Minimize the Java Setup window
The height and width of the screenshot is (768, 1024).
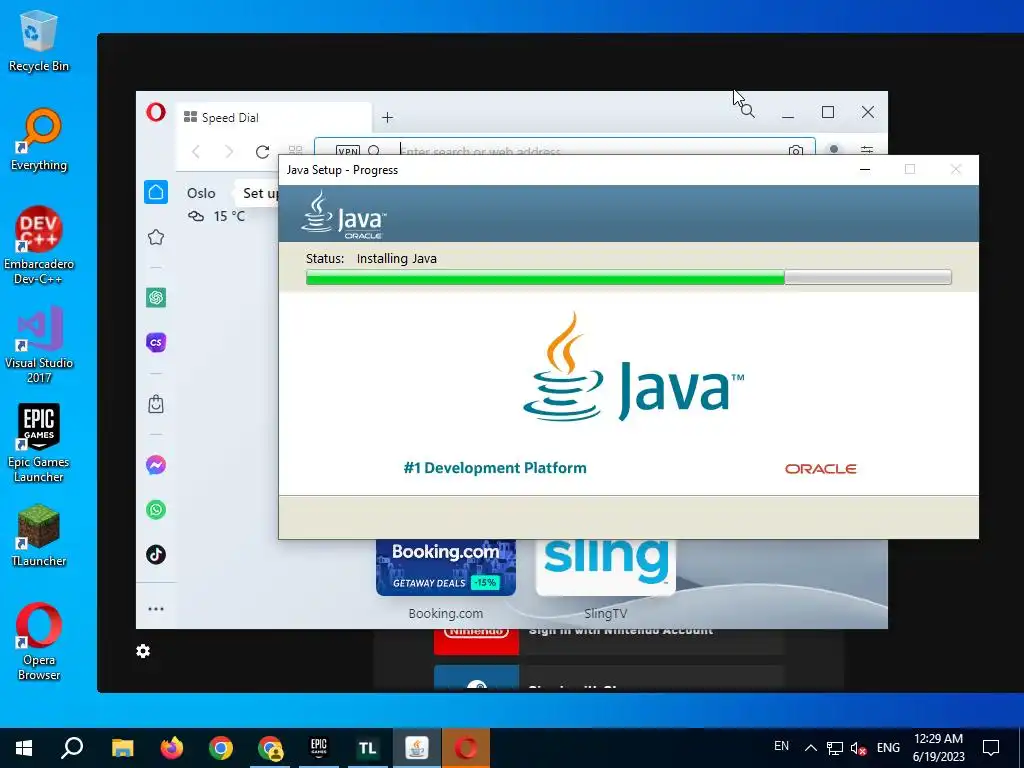coord(865,170)
